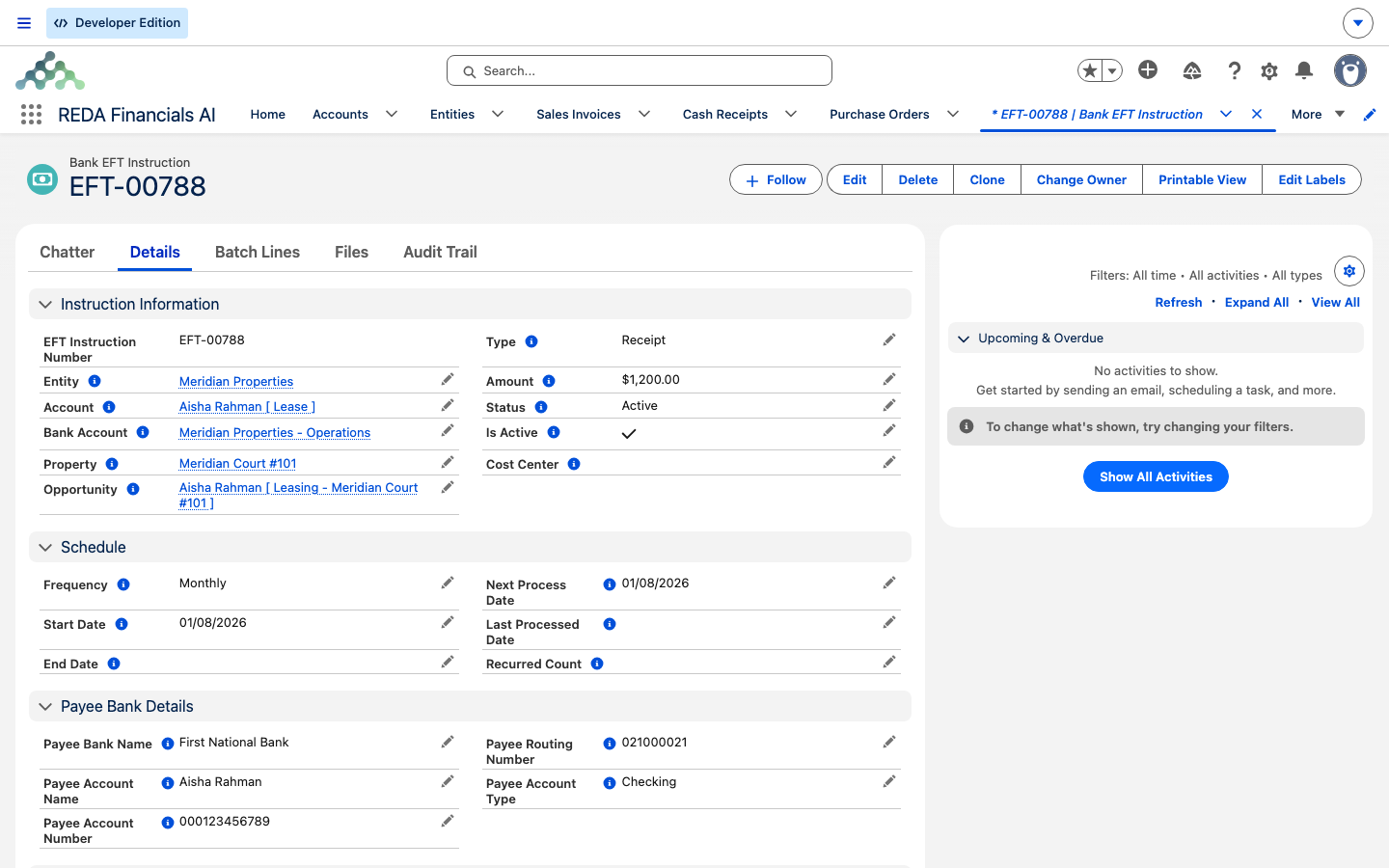The width and height of the screenshot is (1389, 868).
Task: Edit the Frequency field pencil icon
Action: [x=448, y=583]
